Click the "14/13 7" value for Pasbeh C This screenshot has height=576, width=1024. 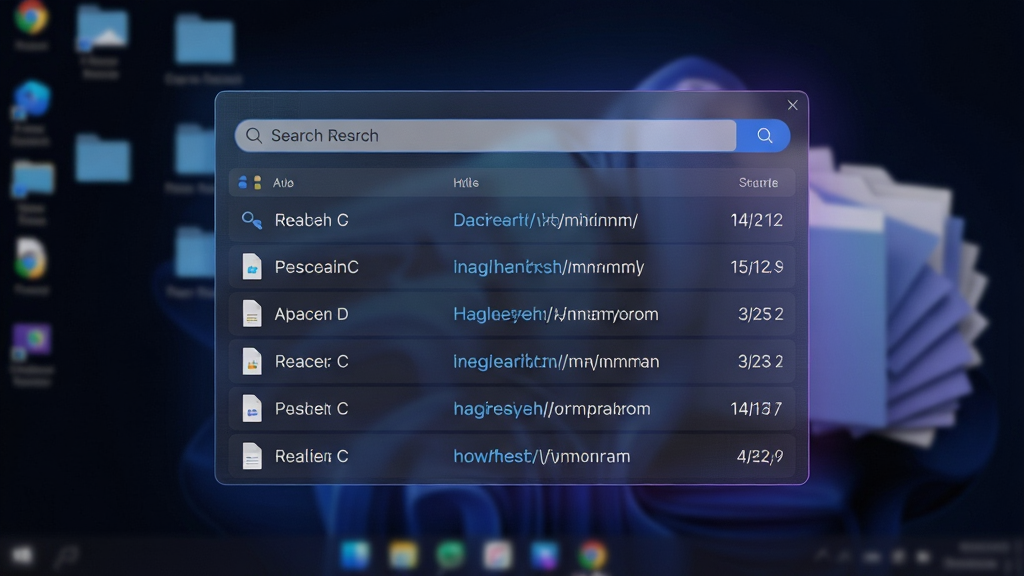(x=756, y=409)
